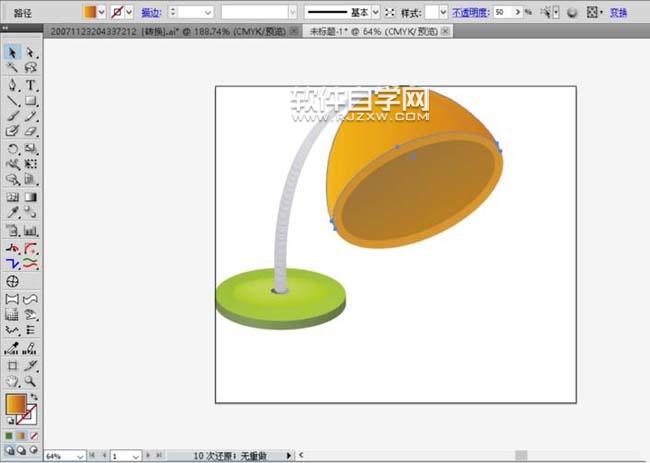Select the Mesh tool
The image size is (650, 463).
coord(12,197)
